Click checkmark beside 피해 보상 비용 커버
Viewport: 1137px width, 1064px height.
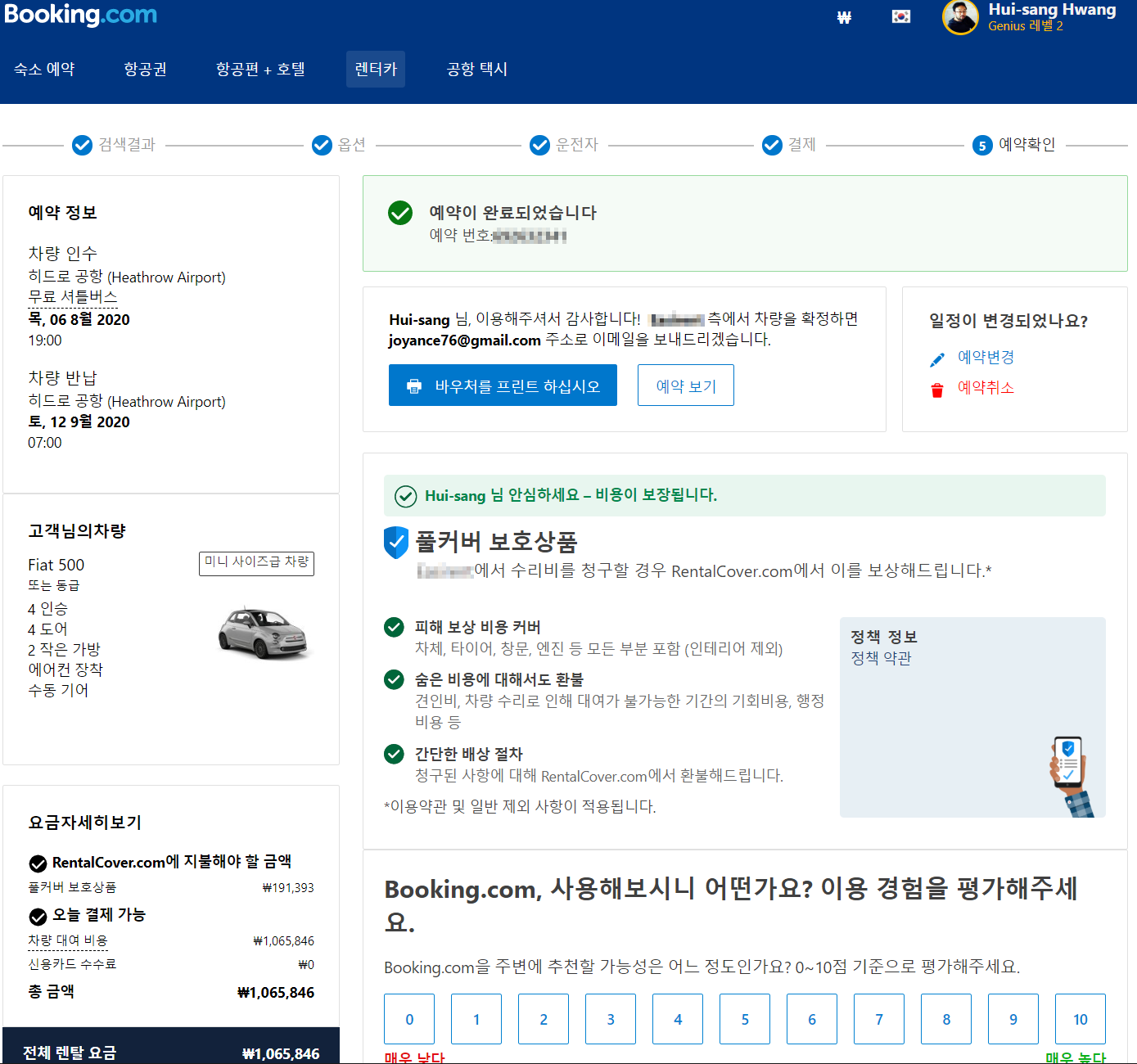tap(394, 627)
